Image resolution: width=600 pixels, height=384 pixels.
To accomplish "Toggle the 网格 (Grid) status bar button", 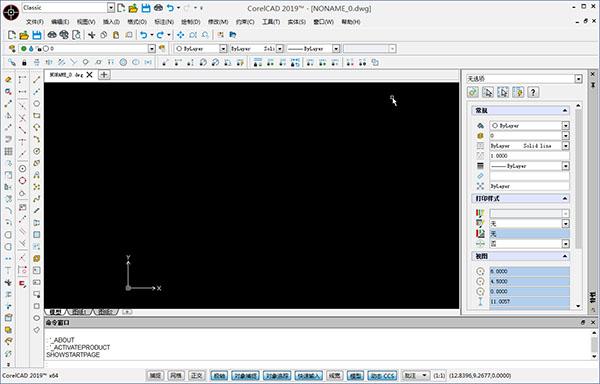I will point(176,376).
